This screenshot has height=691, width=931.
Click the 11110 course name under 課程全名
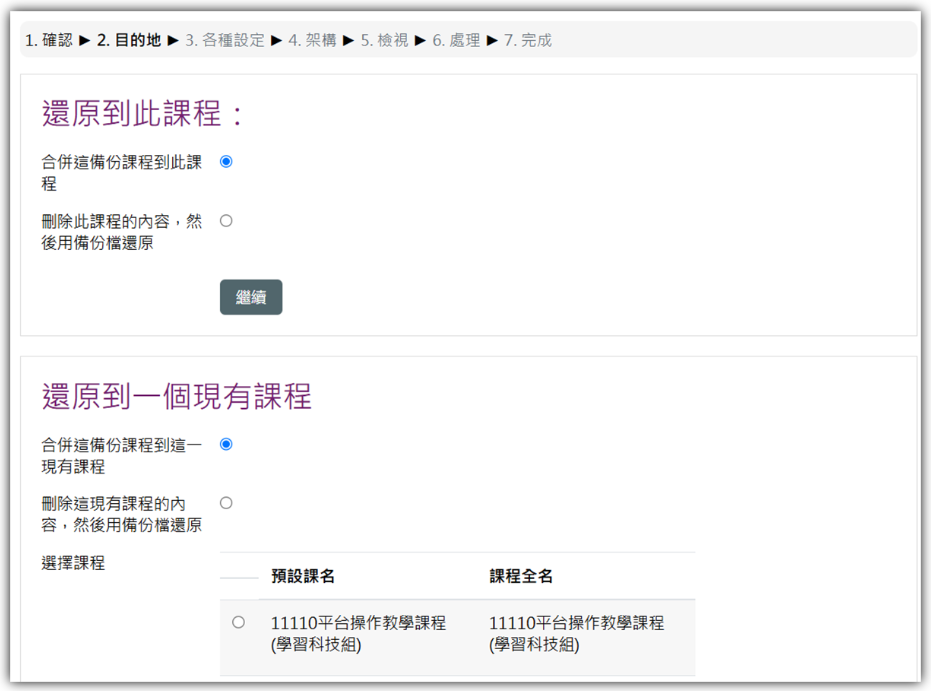coord(576,633)
